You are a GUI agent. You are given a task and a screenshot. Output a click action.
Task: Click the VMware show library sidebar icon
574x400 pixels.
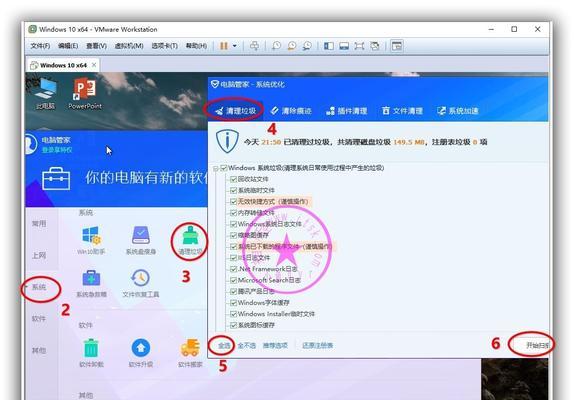click(x=329, y=46)
